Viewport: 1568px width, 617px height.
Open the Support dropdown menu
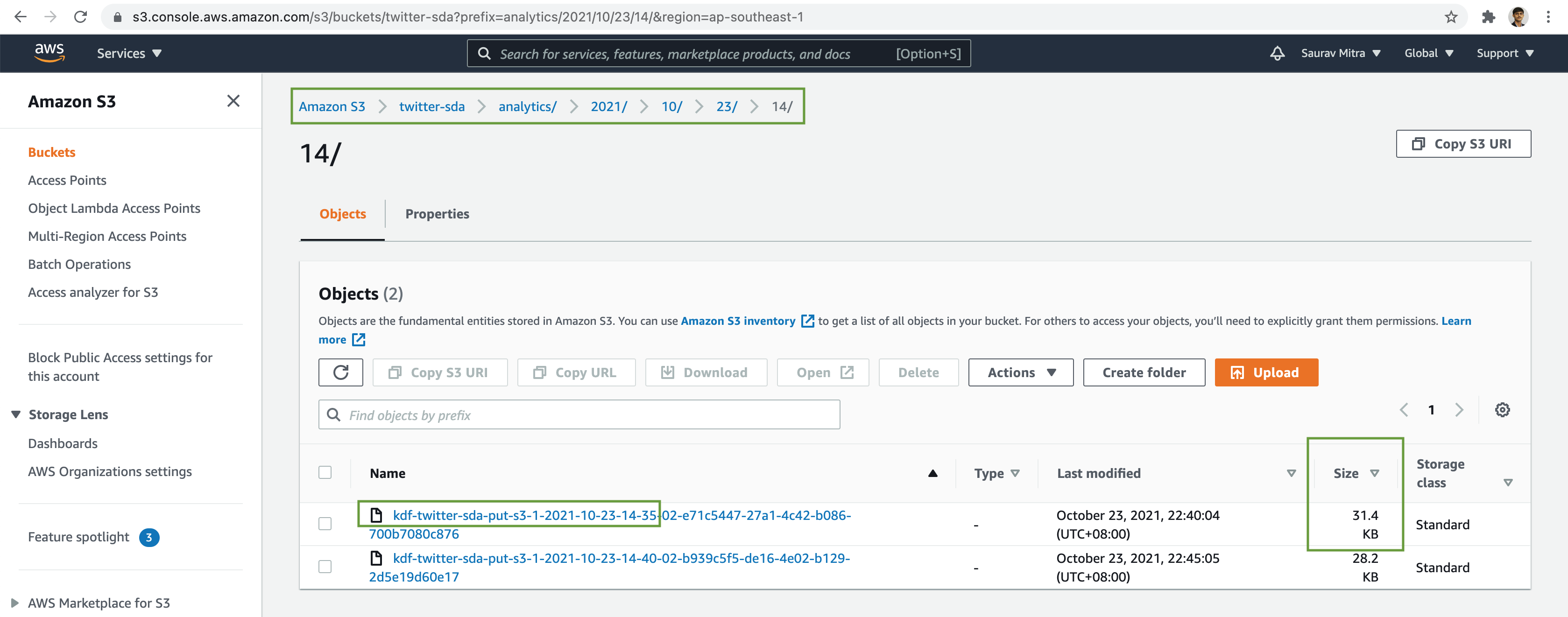(1504, 54)
